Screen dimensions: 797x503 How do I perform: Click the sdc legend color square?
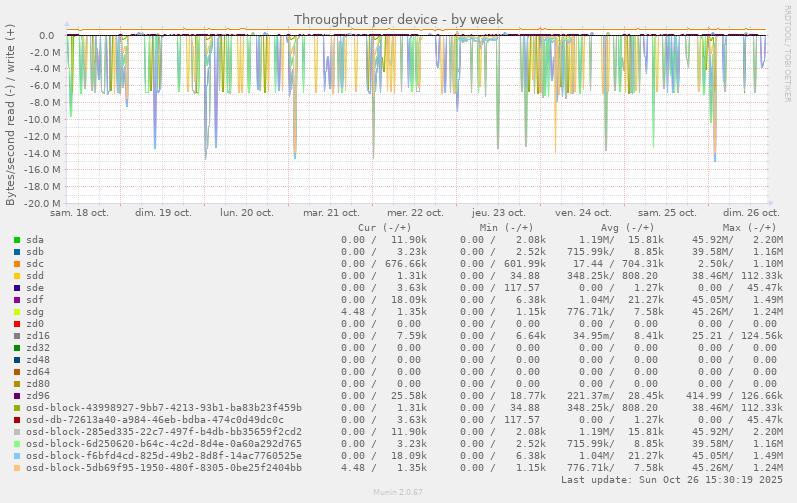coord(17,264)
